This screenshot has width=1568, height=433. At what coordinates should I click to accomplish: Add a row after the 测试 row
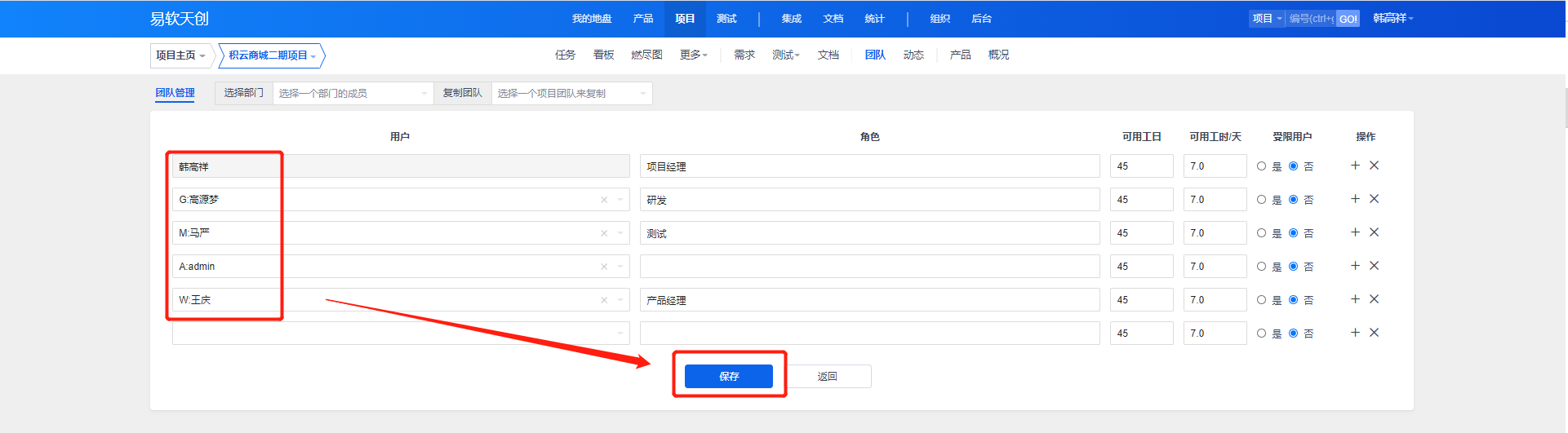pos(1355,232)
